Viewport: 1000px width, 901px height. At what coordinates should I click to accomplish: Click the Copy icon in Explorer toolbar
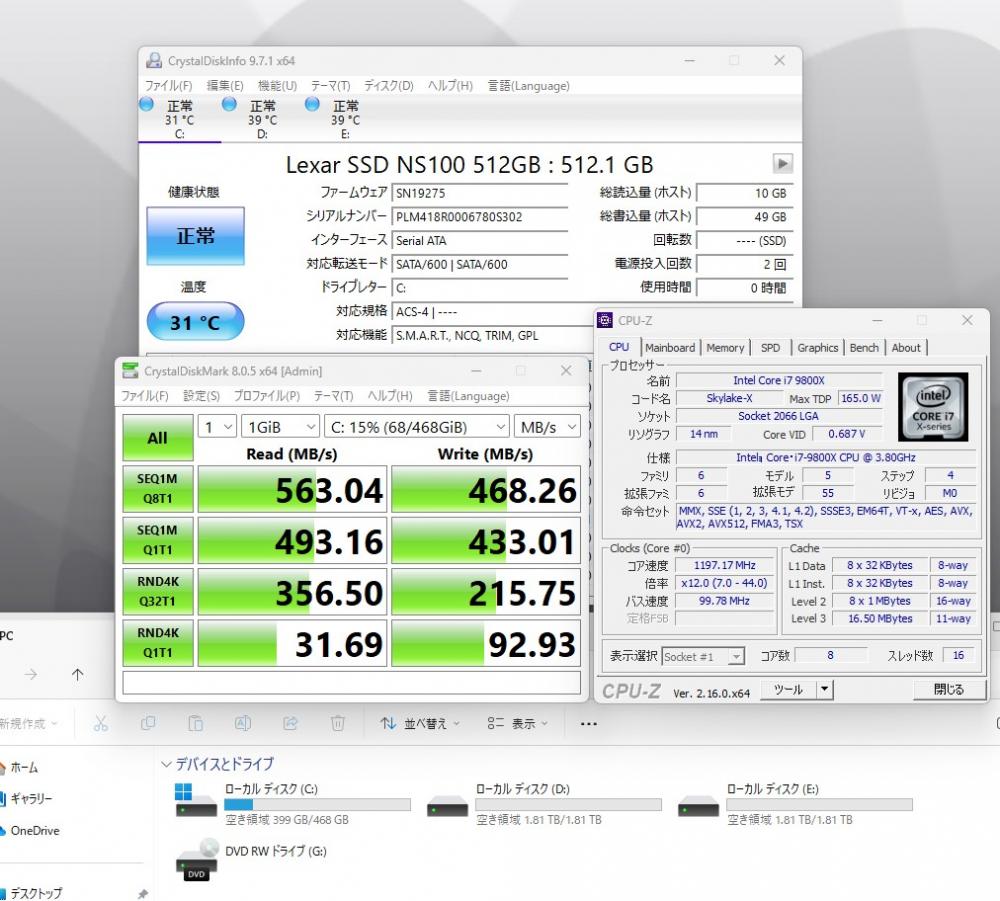point(148,723)
